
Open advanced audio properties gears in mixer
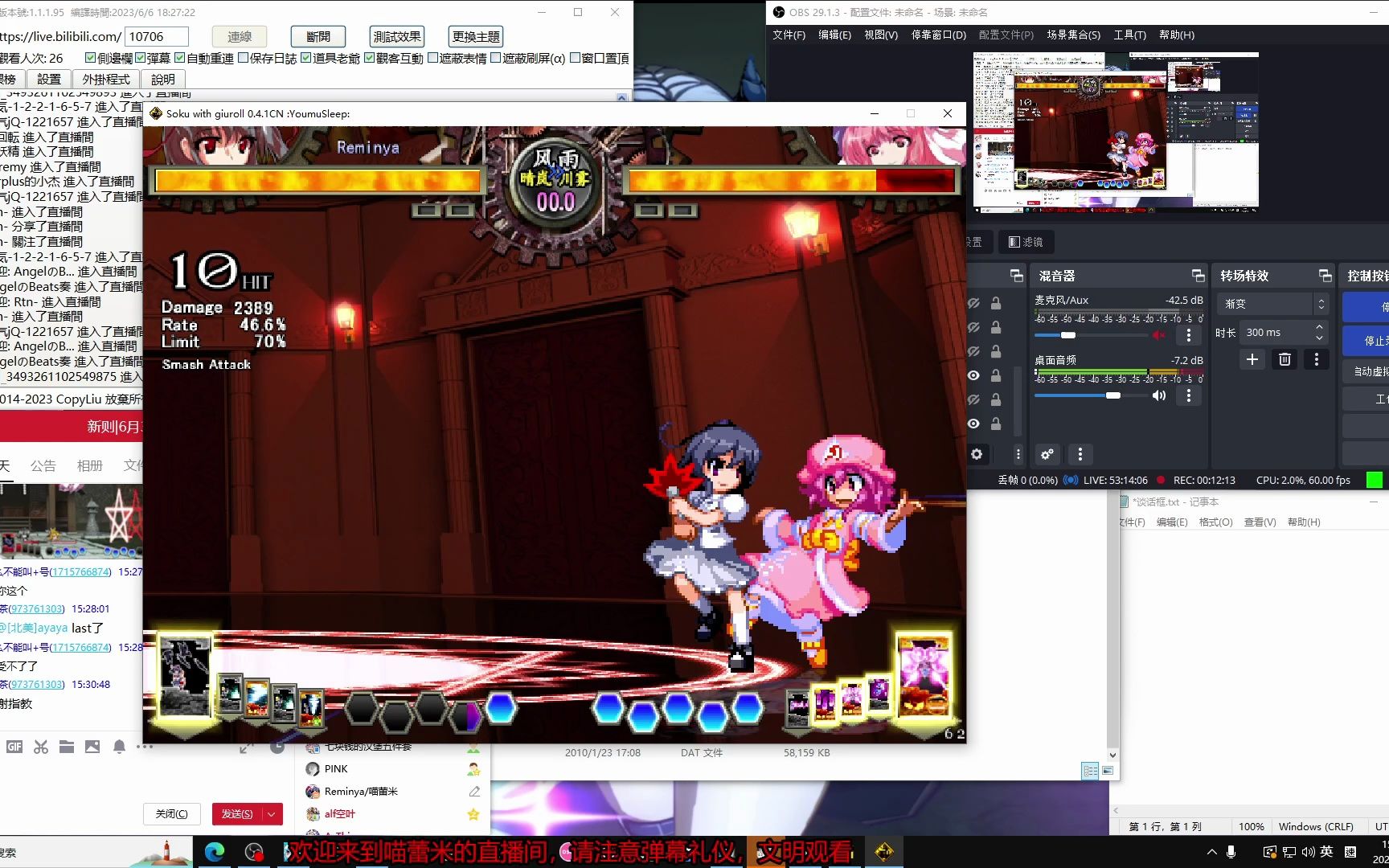coord(1047,454)
